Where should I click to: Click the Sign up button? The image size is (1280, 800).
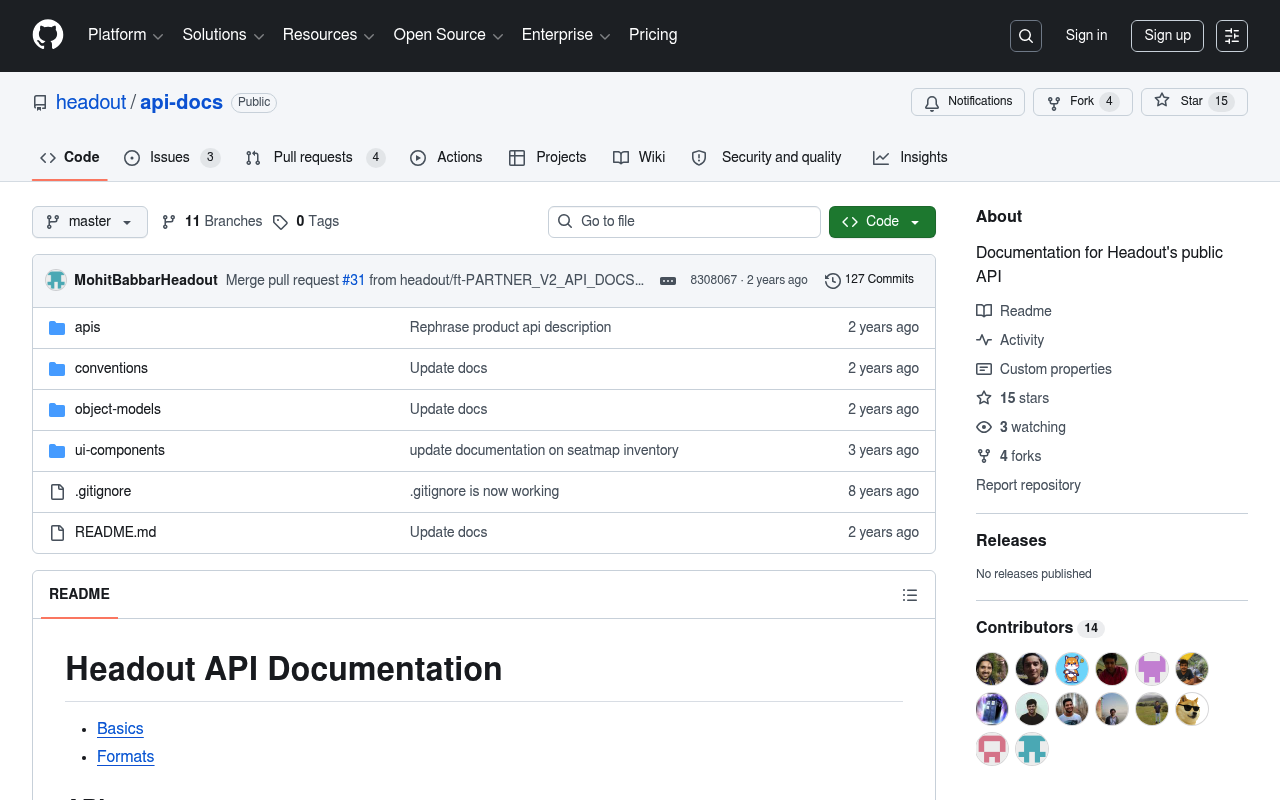[x=1168, y=36]
